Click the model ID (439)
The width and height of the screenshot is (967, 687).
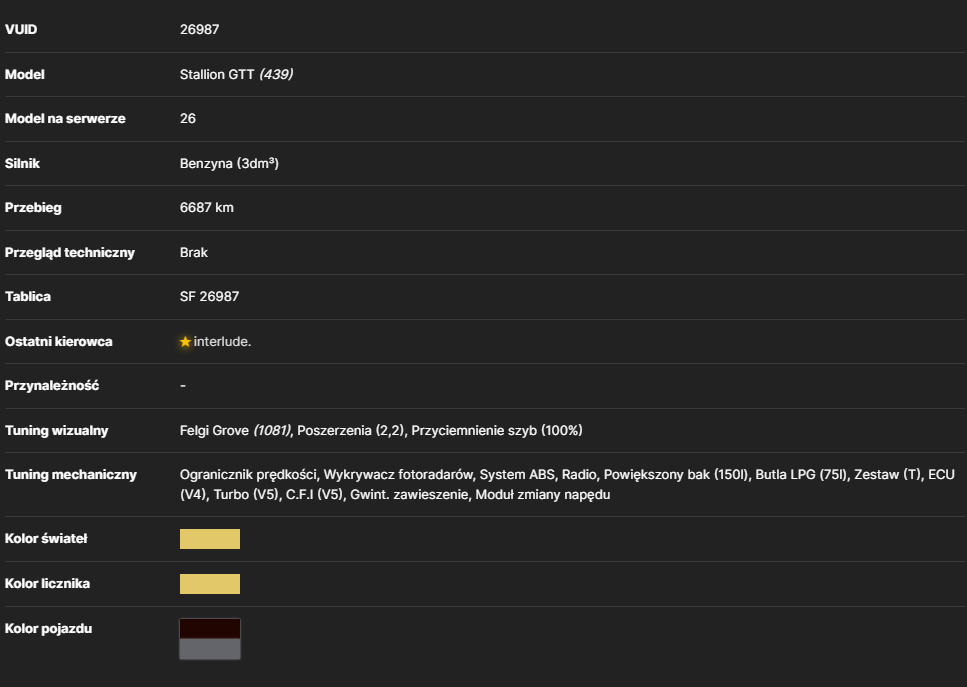276,75
